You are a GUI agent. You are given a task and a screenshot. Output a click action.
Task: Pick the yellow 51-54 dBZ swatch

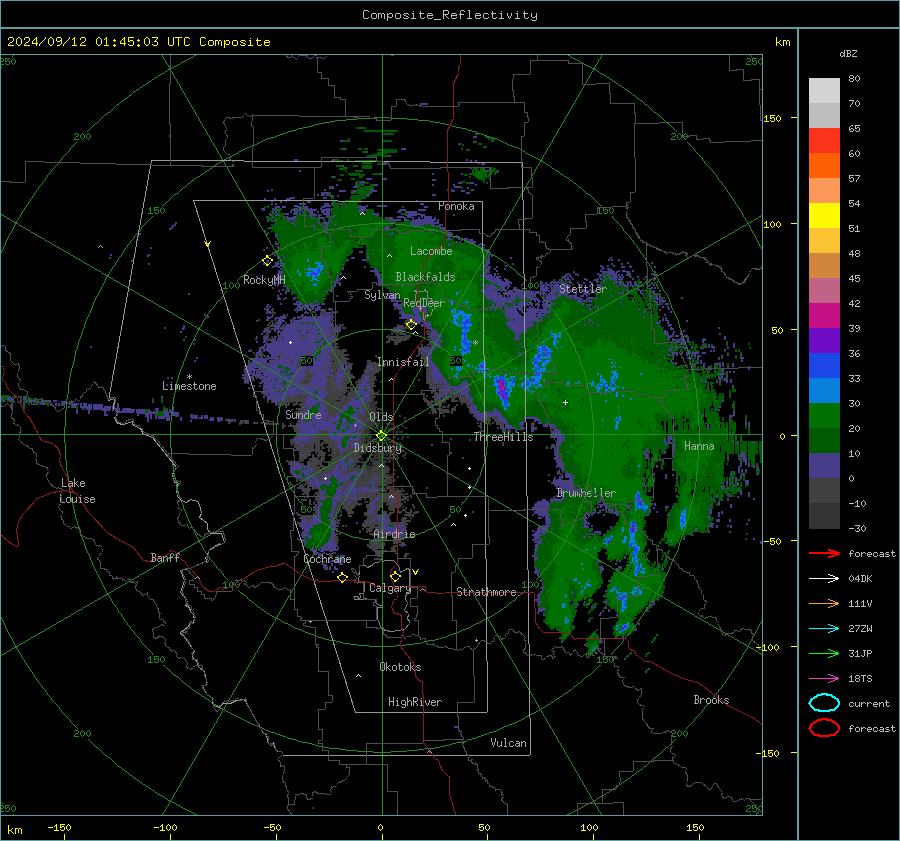click(x=824, y=216)
